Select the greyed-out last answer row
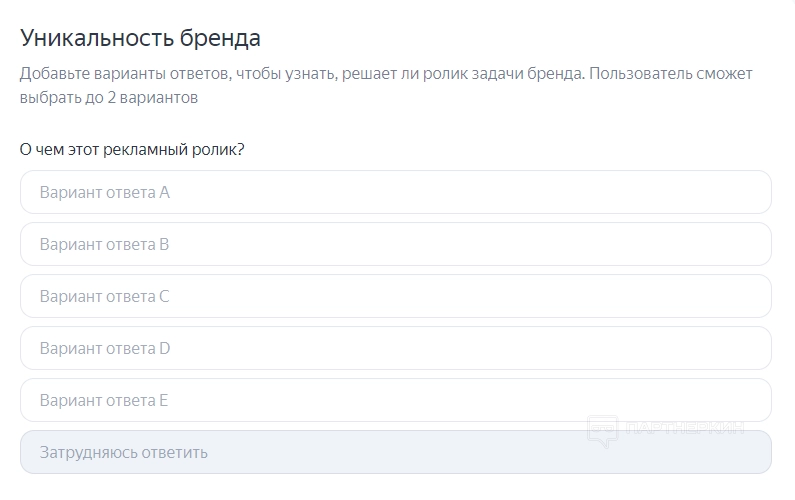 point(395,452)
